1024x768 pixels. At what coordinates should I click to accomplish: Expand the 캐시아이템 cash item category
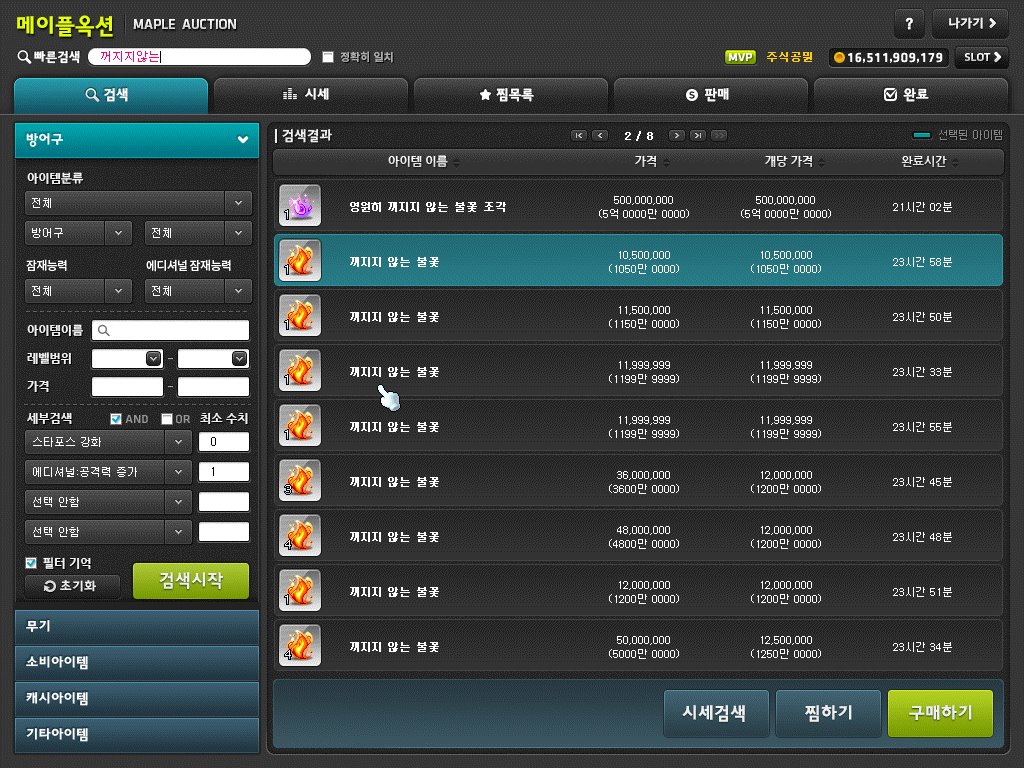pos(137,699)
